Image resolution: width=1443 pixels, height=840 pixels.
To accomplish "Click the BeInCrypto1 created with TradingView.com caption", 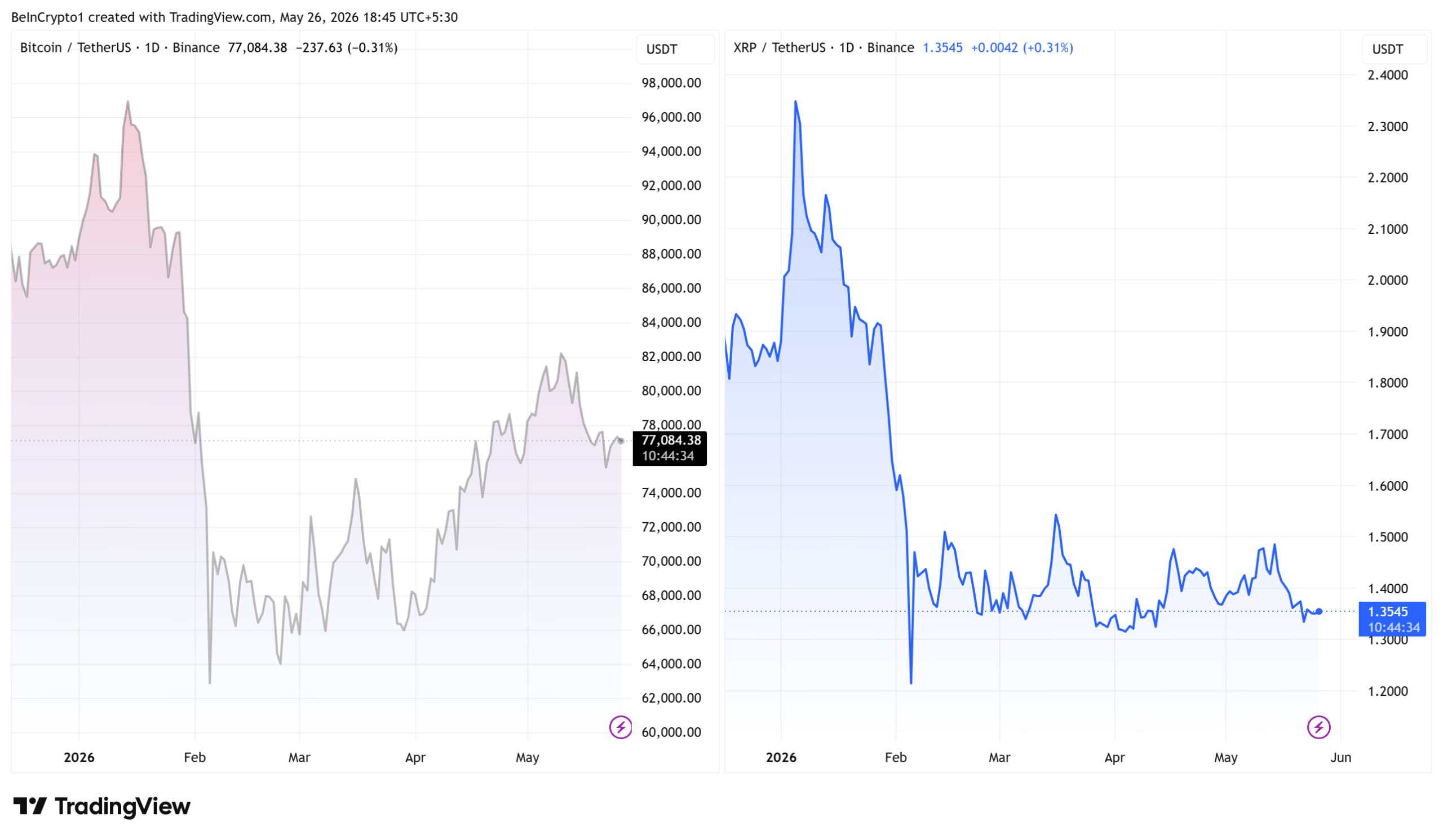I will [x=234, y=17].
